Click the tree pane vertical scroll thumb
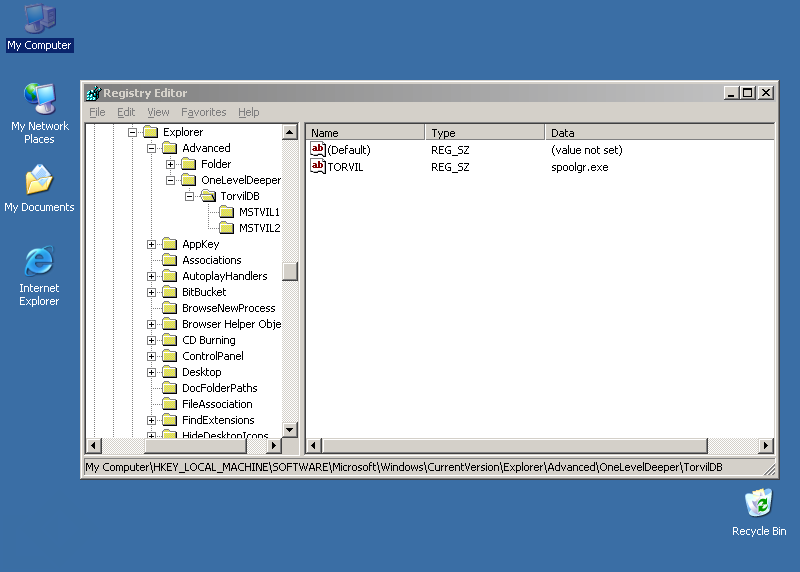Image resolution: width=800 pixels, height=572 pixels. coord(290,271)
